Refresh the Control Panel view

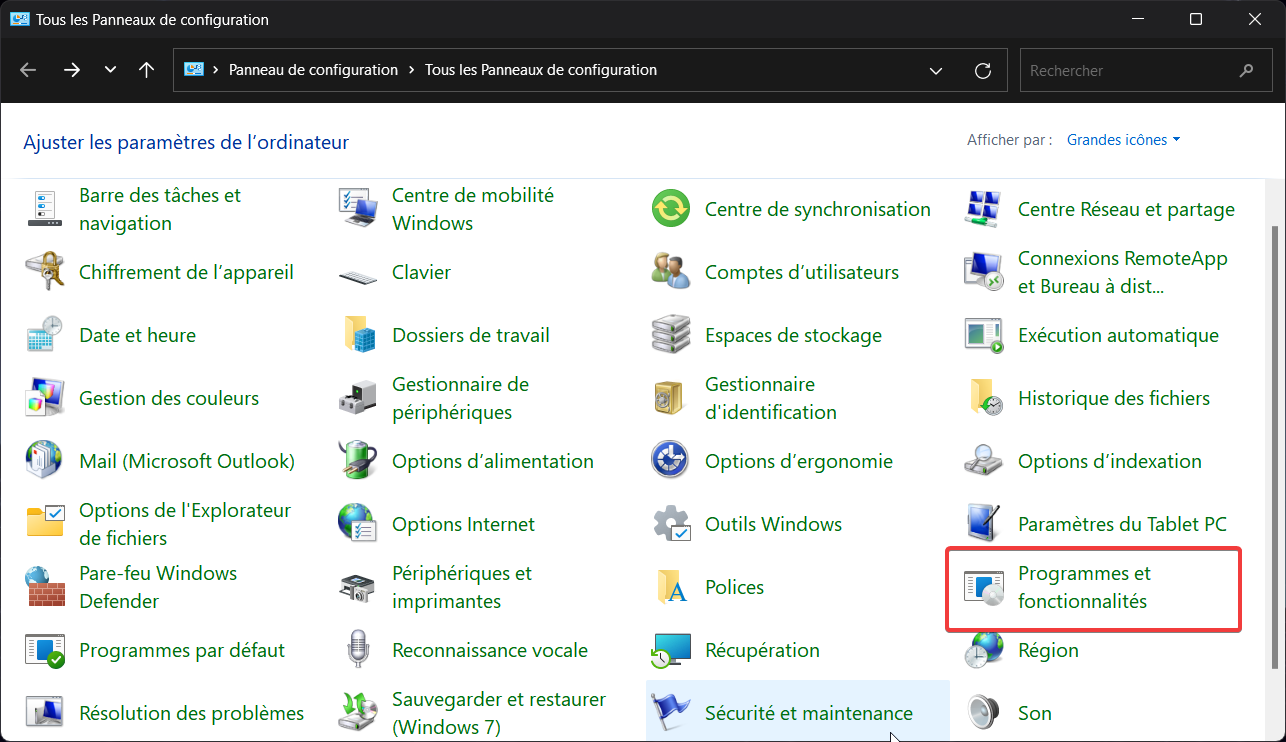pos(983,71)
